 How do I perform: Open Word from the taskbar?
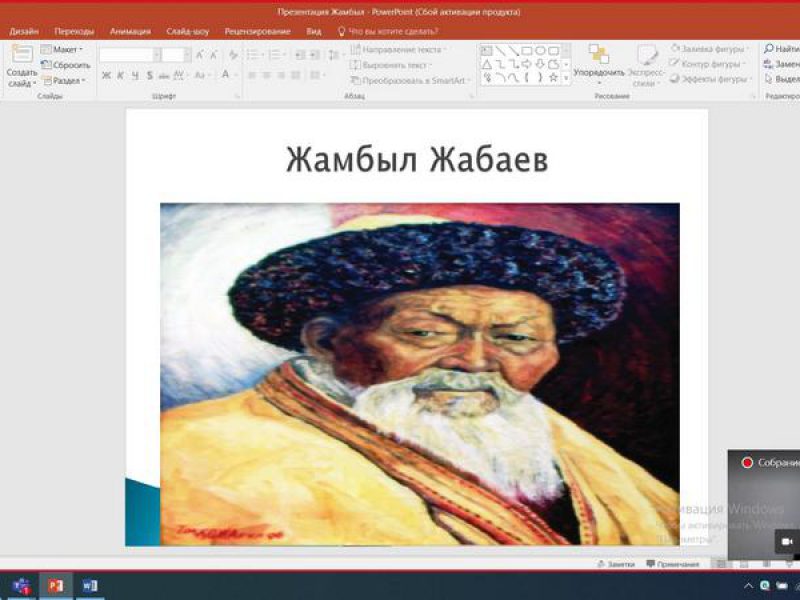(90, 586)
